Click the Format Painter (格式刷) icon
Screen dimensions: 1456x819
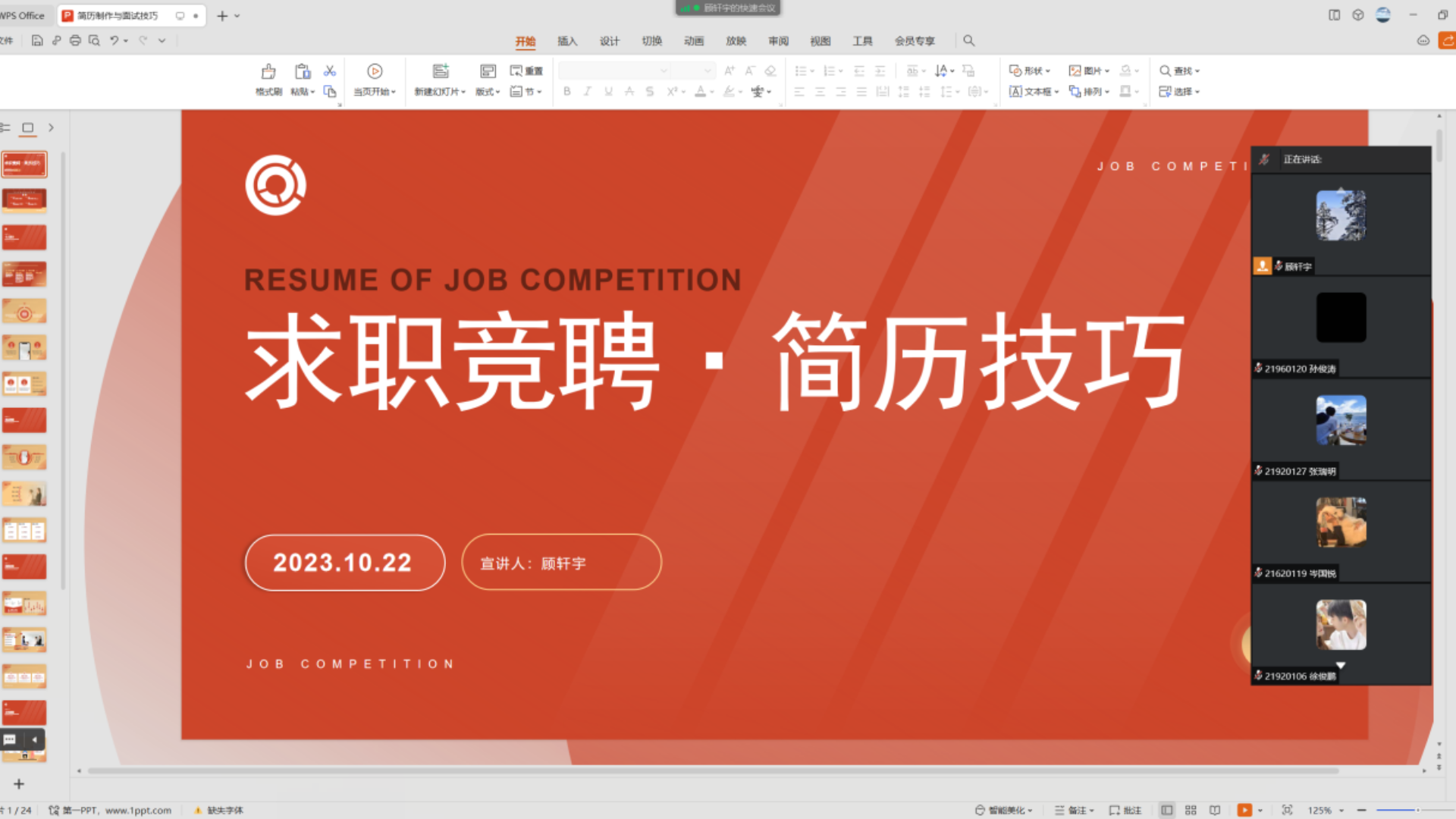(x=268, y=73)
